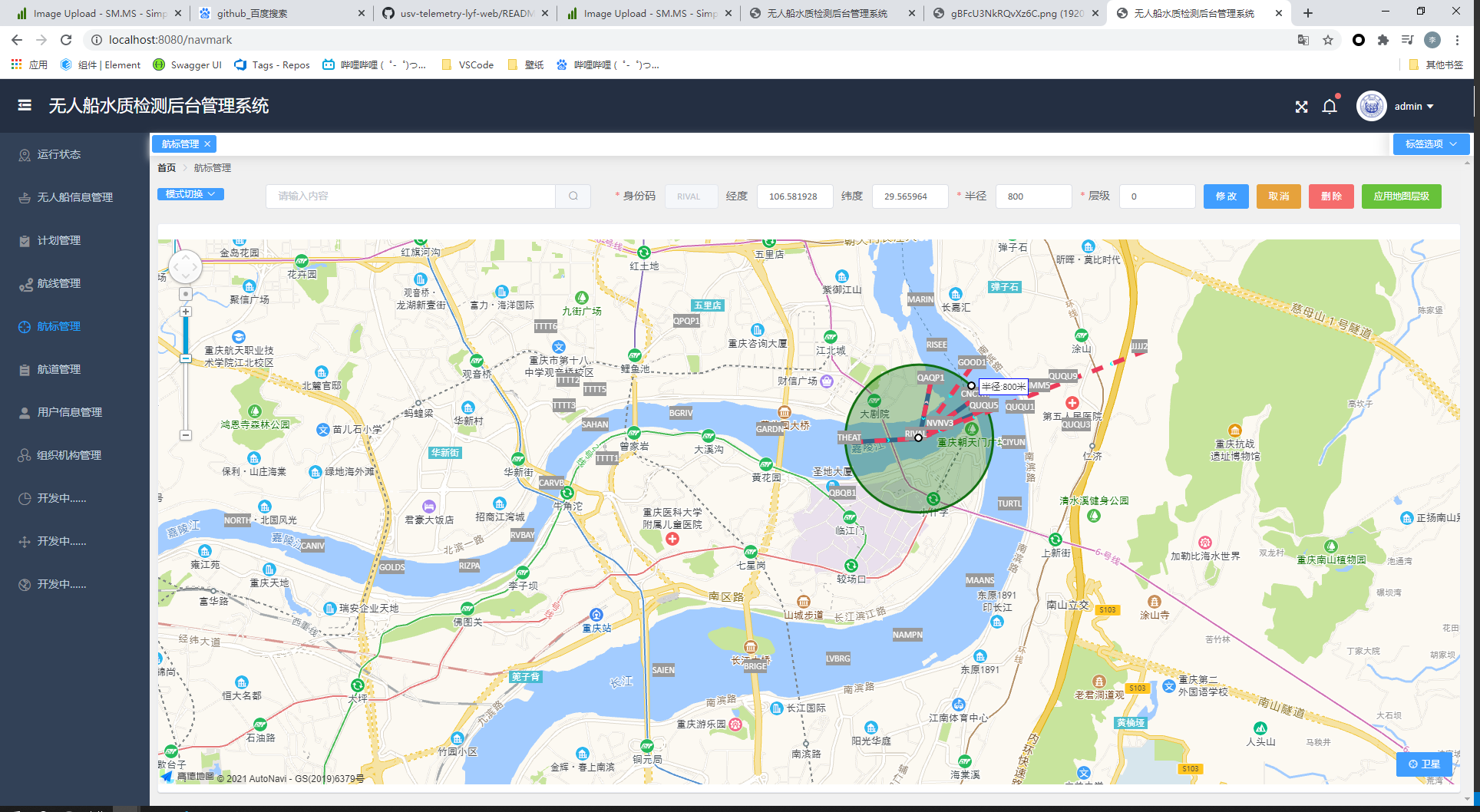Click the orange 取消 button
1480x812 pixels.
coord(1279,196)
